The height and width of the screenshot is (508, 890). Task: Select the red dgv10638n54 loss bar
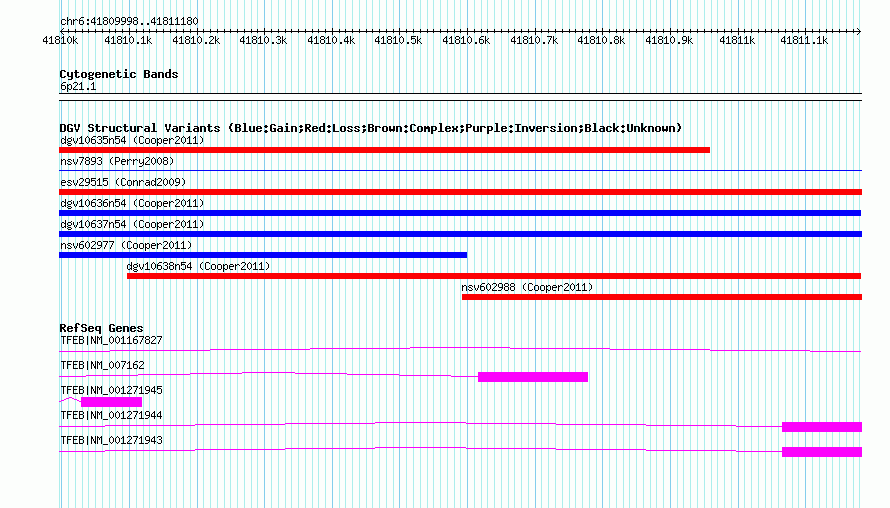[494, 276]
